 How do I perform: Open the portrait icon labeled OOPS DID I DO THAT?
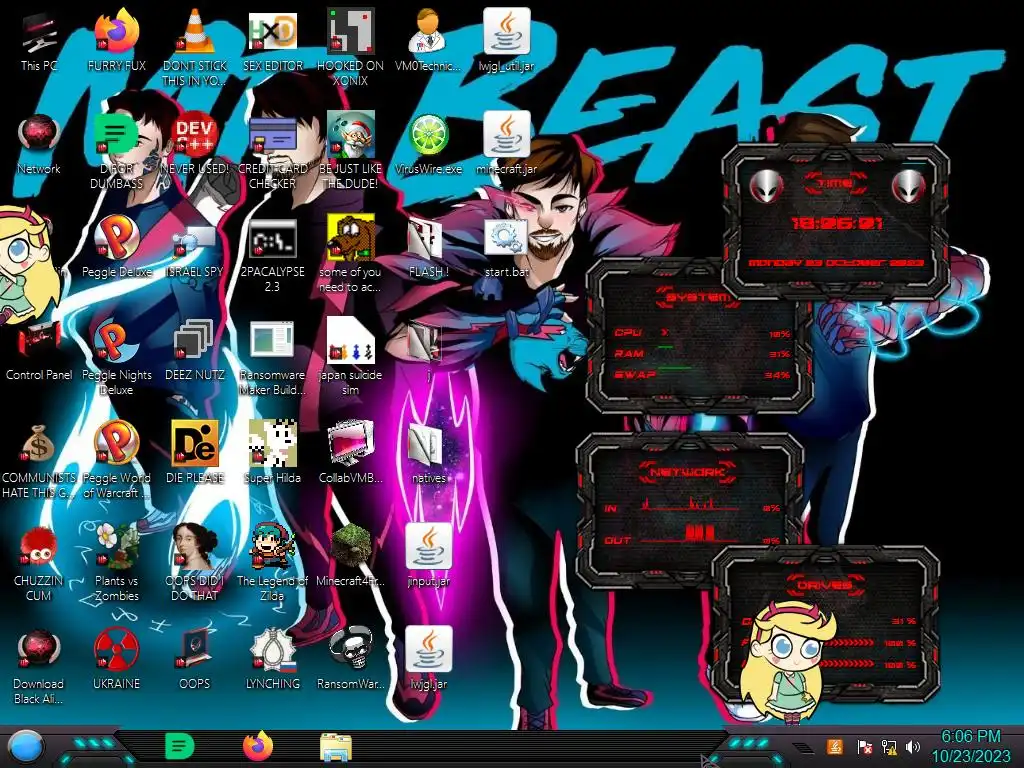pos(195,564)
